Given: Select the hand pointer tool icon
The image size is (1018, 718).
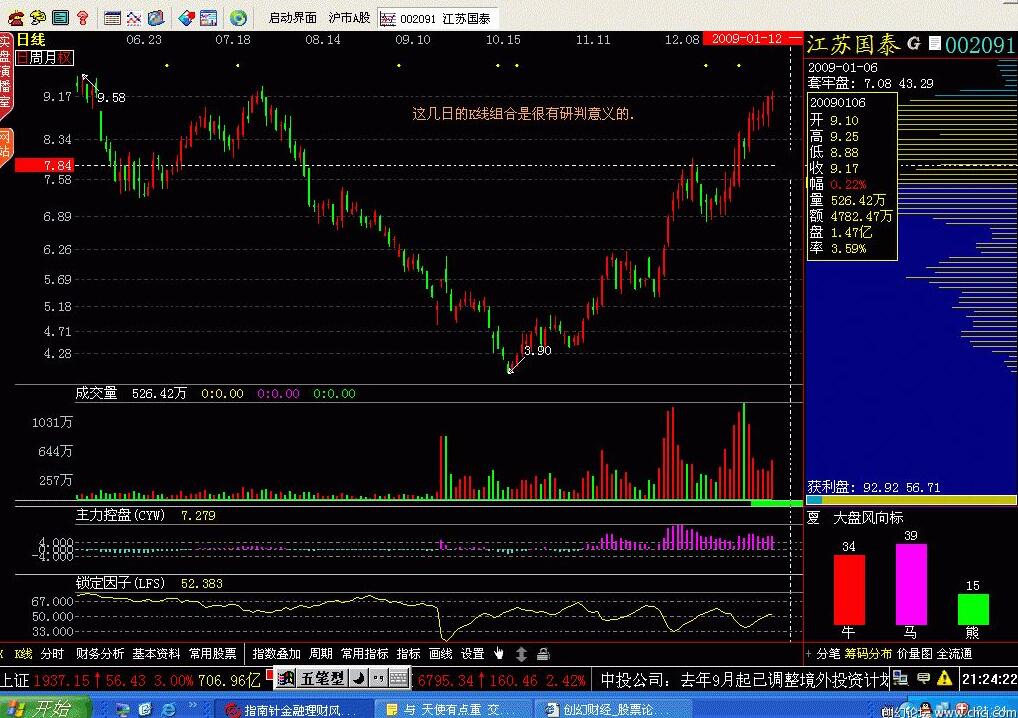Looking at the screenshot, I should click(499, 654).
